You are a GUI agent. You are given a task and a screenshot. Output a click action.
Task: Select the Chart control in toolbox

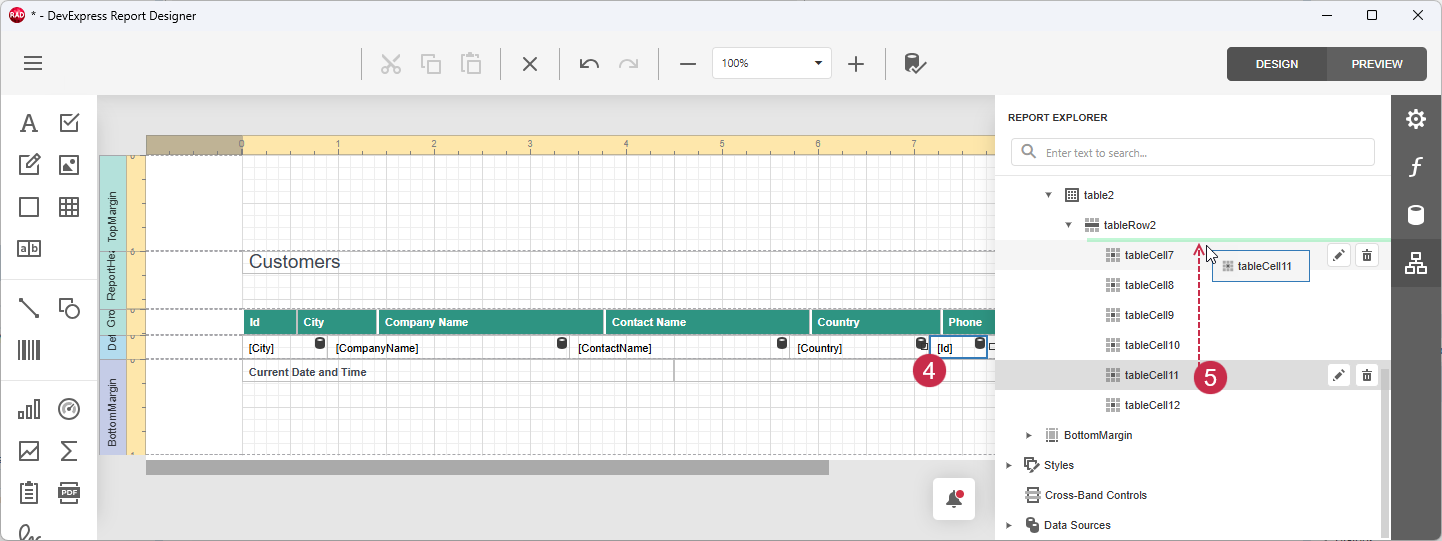[x=29, y=409]
